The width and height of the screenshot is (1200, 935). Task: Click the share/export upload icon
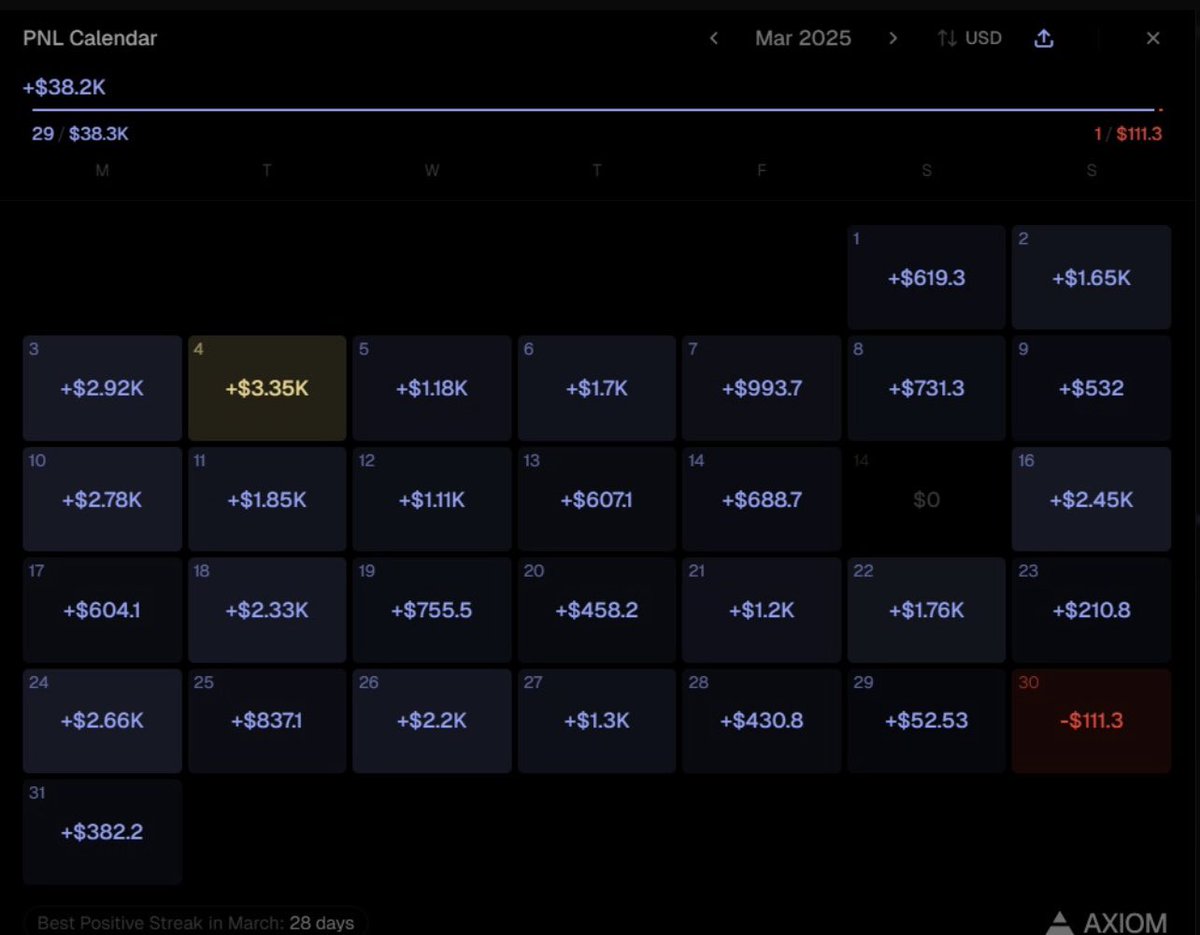click(x=1044, y=38)
